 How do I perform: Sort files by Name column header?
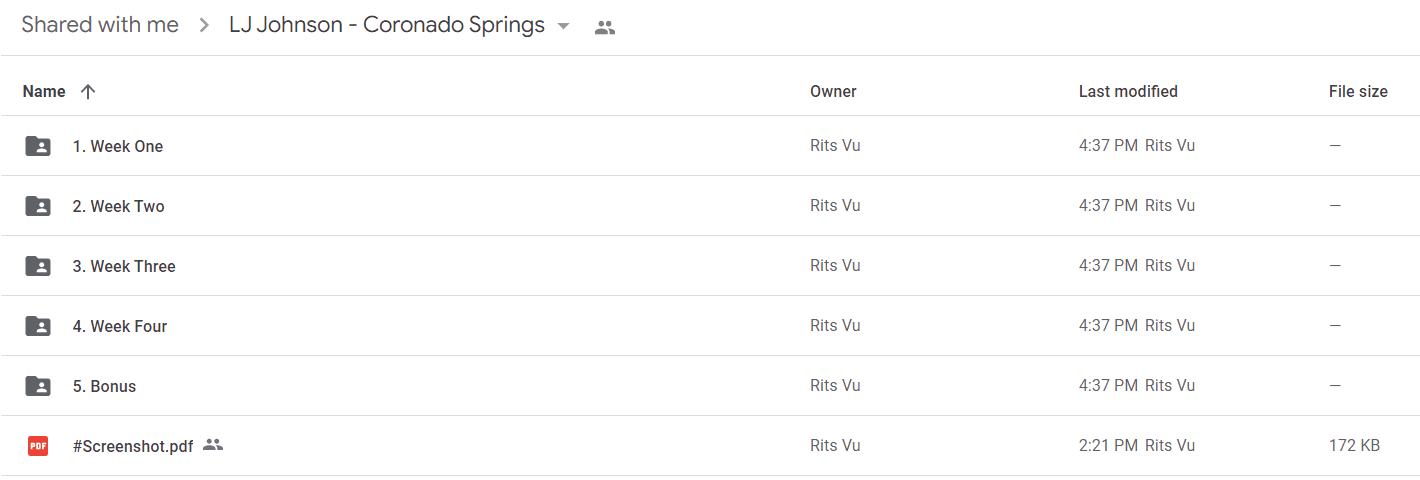(44, 91)
